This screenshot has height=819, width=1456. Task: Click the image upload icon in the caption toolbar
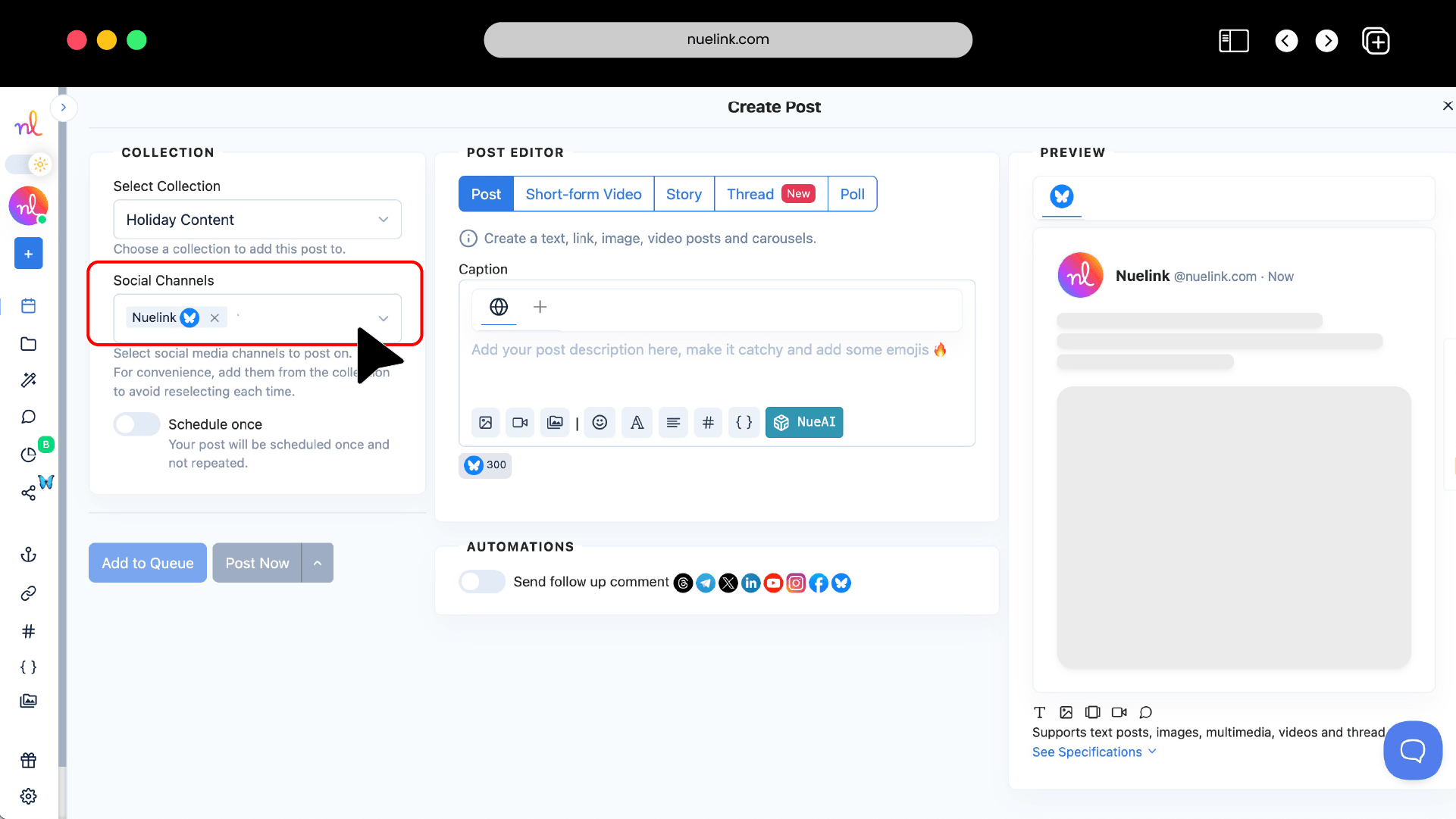[485, 422]
